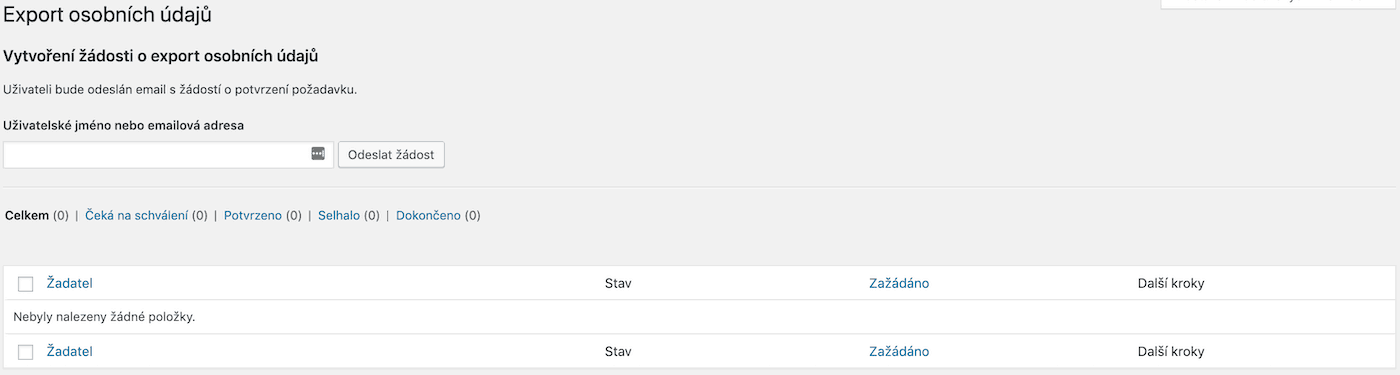View Dokončeno requests
Viewport: 1400px width, 375px height.
pos(428,215)
